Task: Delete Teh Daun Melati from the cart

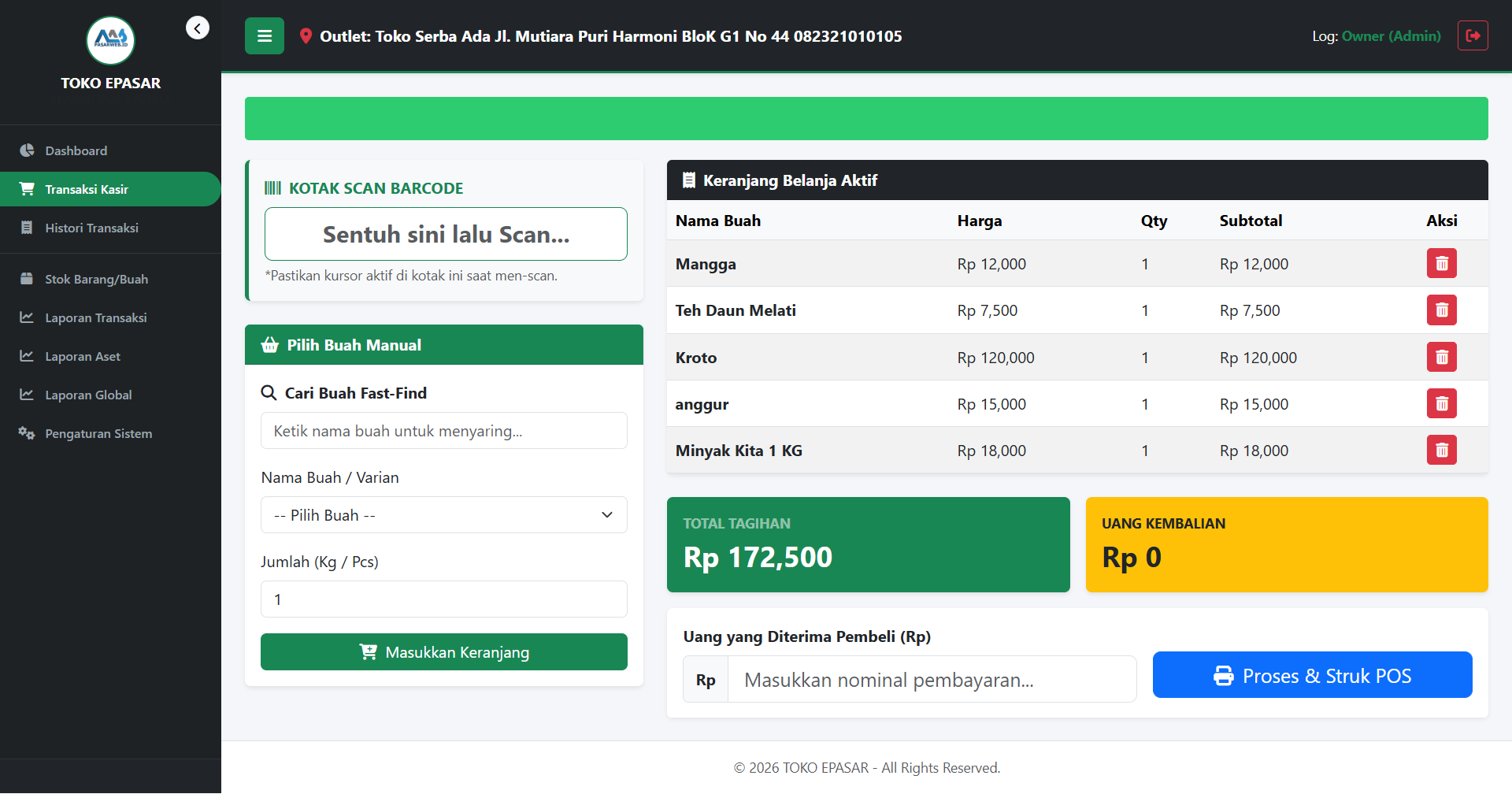Action: 1442,310
